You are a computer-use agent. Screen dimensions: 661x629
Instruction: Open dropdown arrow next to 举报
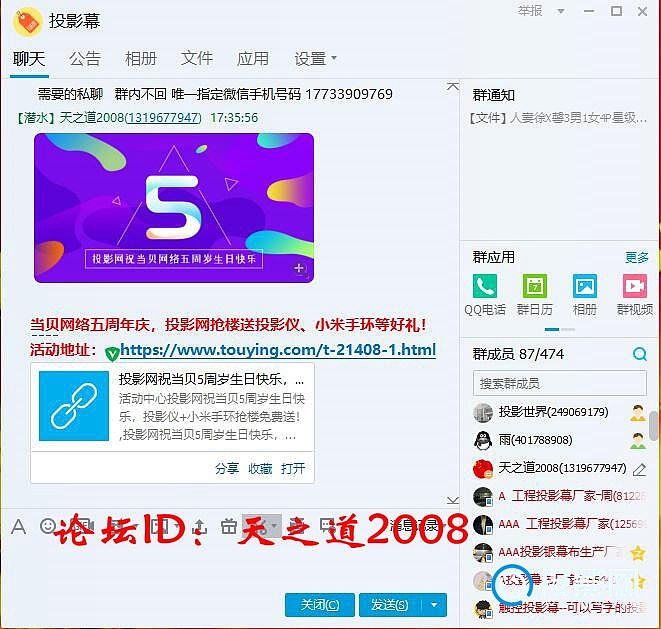(561, 11)
